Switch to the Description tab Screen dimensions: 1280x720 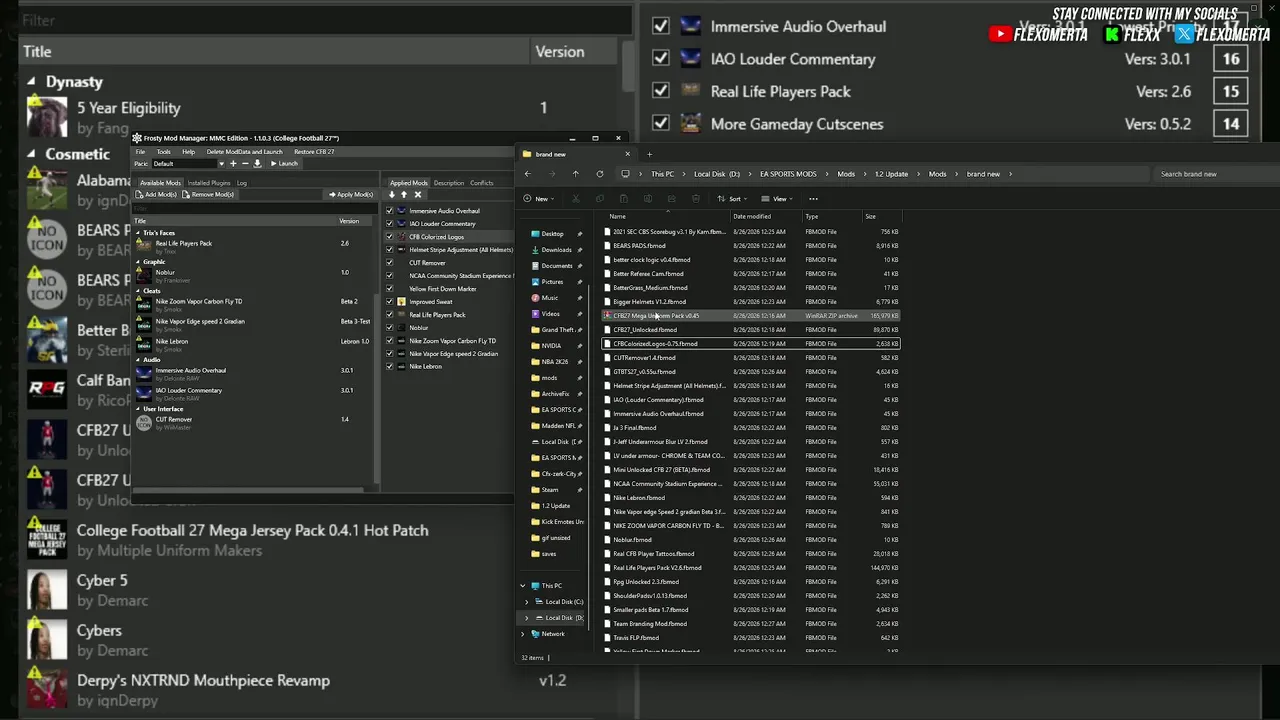448,183
